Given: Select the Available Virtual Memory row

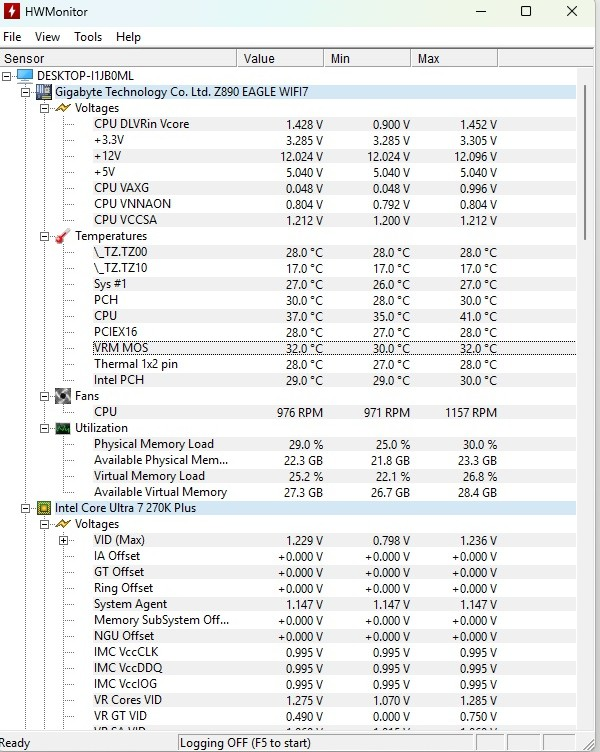Looking at the screenshot, I should coord(334,492).
